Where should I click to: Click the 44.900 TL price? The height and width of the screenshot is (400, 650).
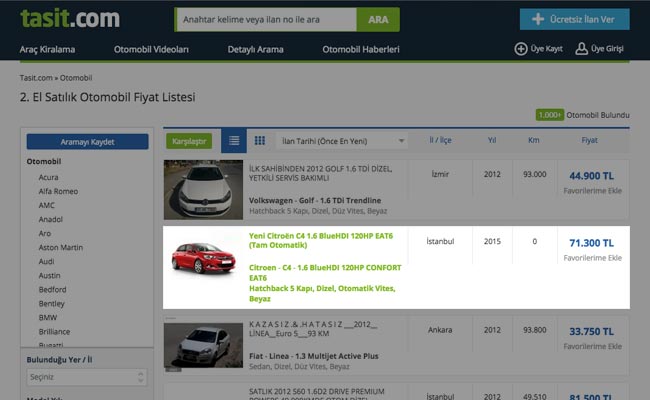tap(591, 176)
